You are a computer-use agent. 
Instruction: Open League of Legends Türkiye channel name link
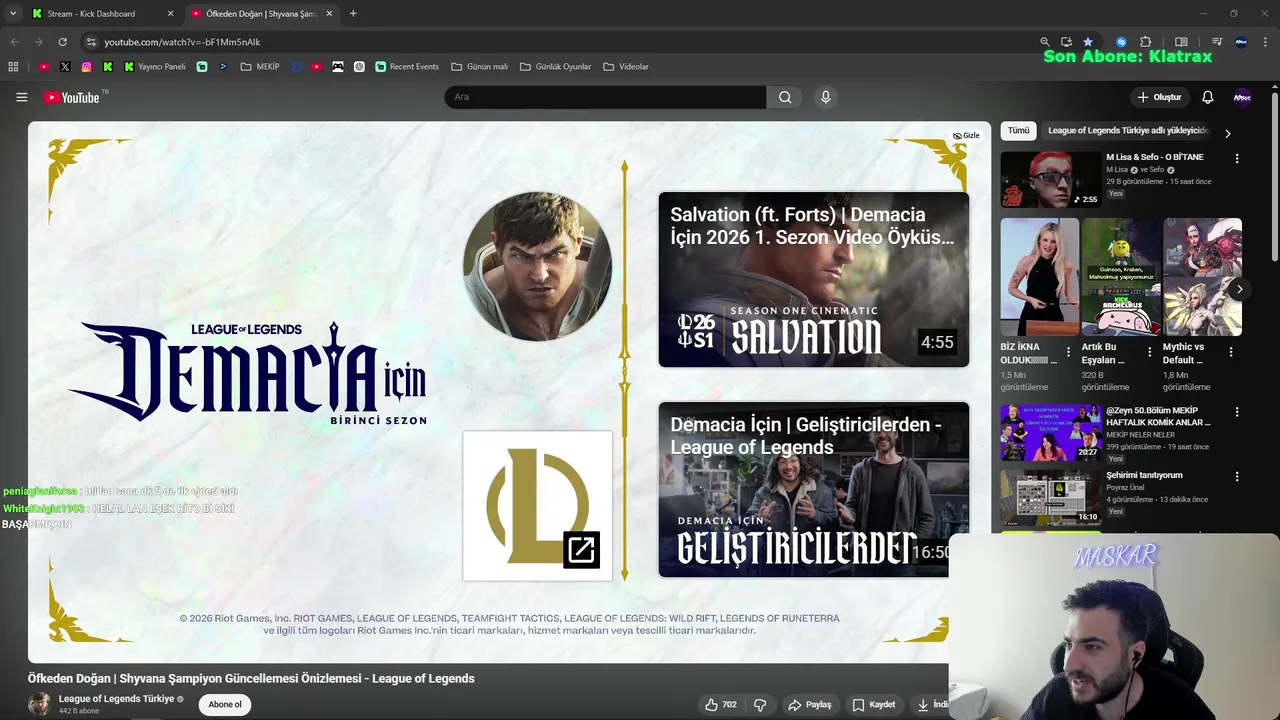click(x=116, y=699)
